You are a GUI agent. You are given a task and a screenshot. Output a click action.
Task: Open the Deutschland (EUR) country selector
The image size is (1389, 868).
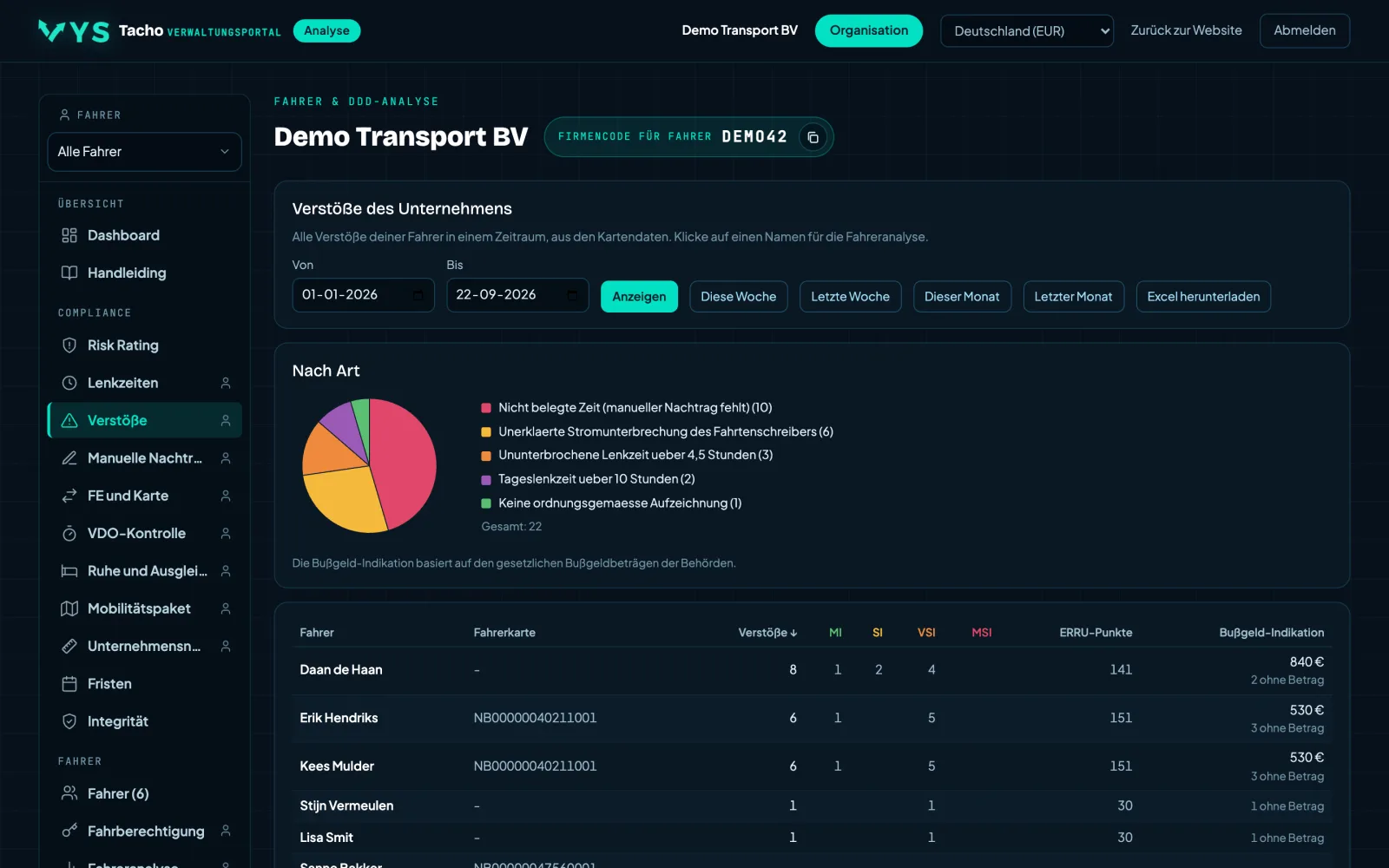coord(1027,31)
